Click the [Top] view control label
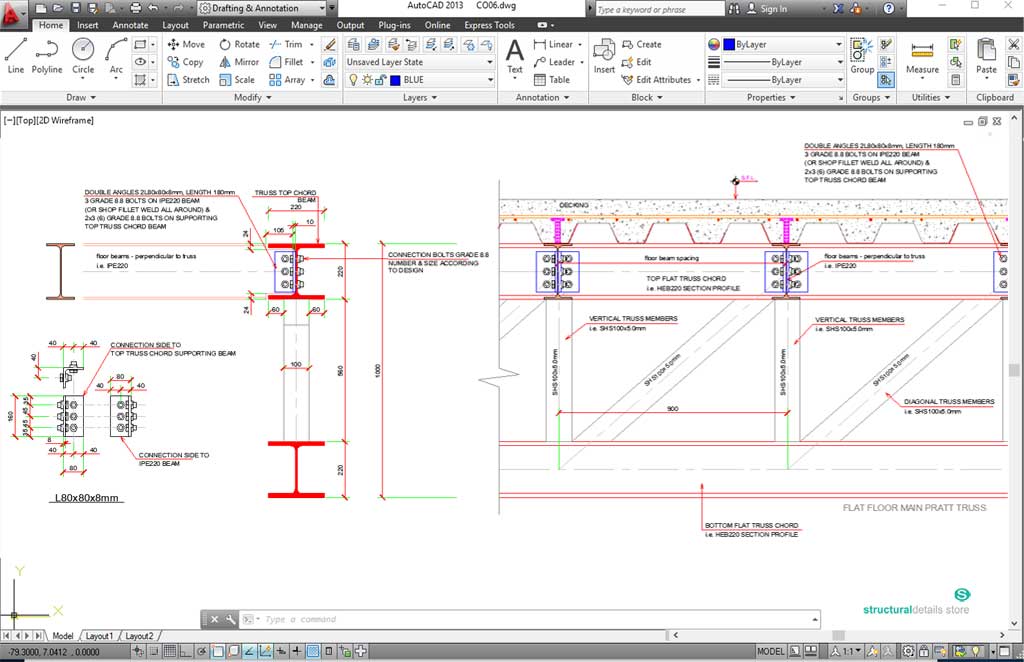1024x662 pixels. pyautogui.click(x=26, y=120)
